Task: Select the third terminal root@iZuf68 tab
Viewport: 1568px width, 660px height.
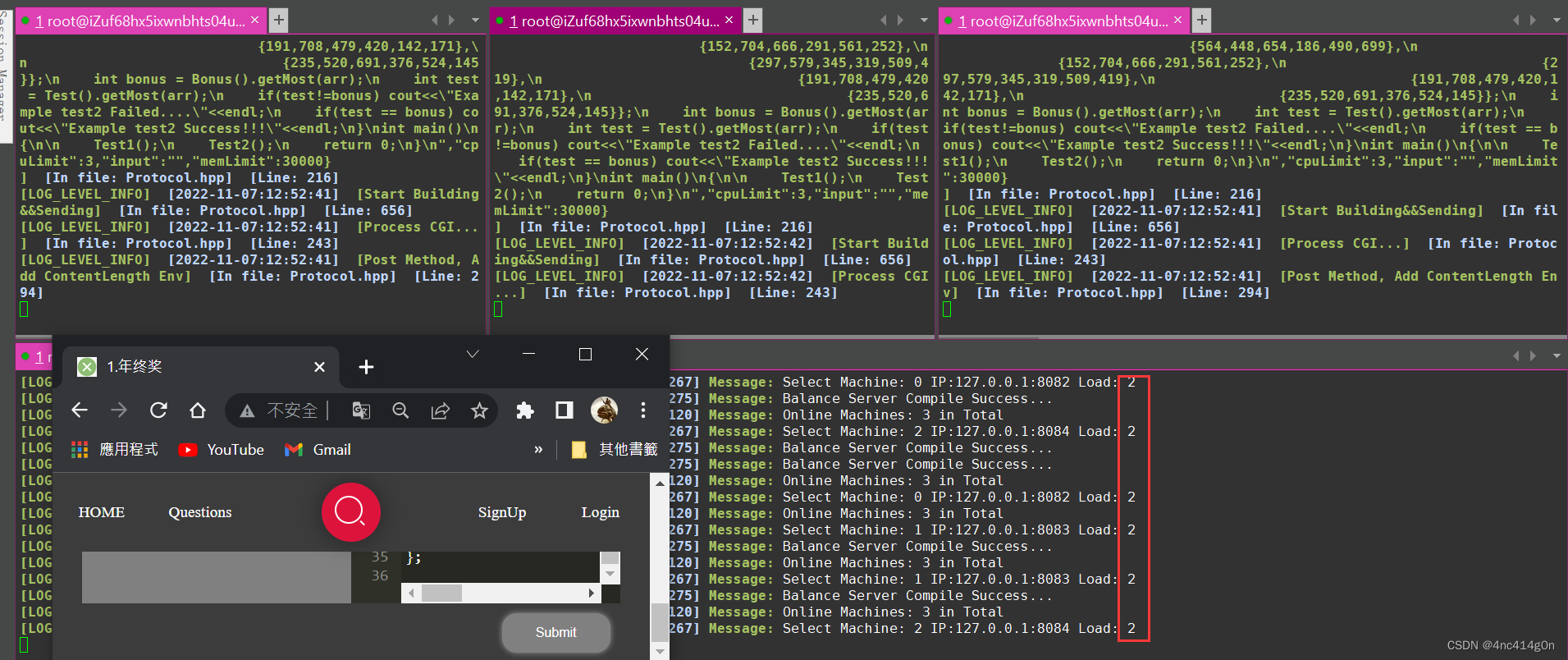Action: [1063, 21]
